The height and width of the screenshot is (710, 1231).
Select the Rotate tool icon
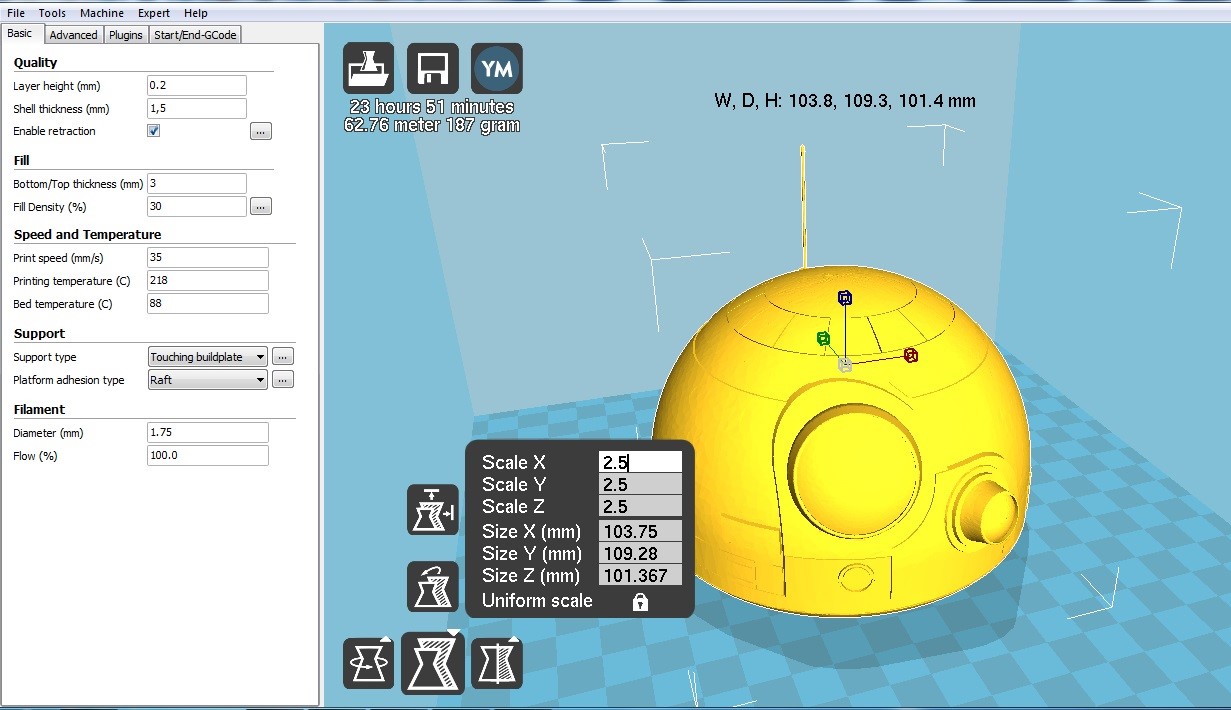368,662
